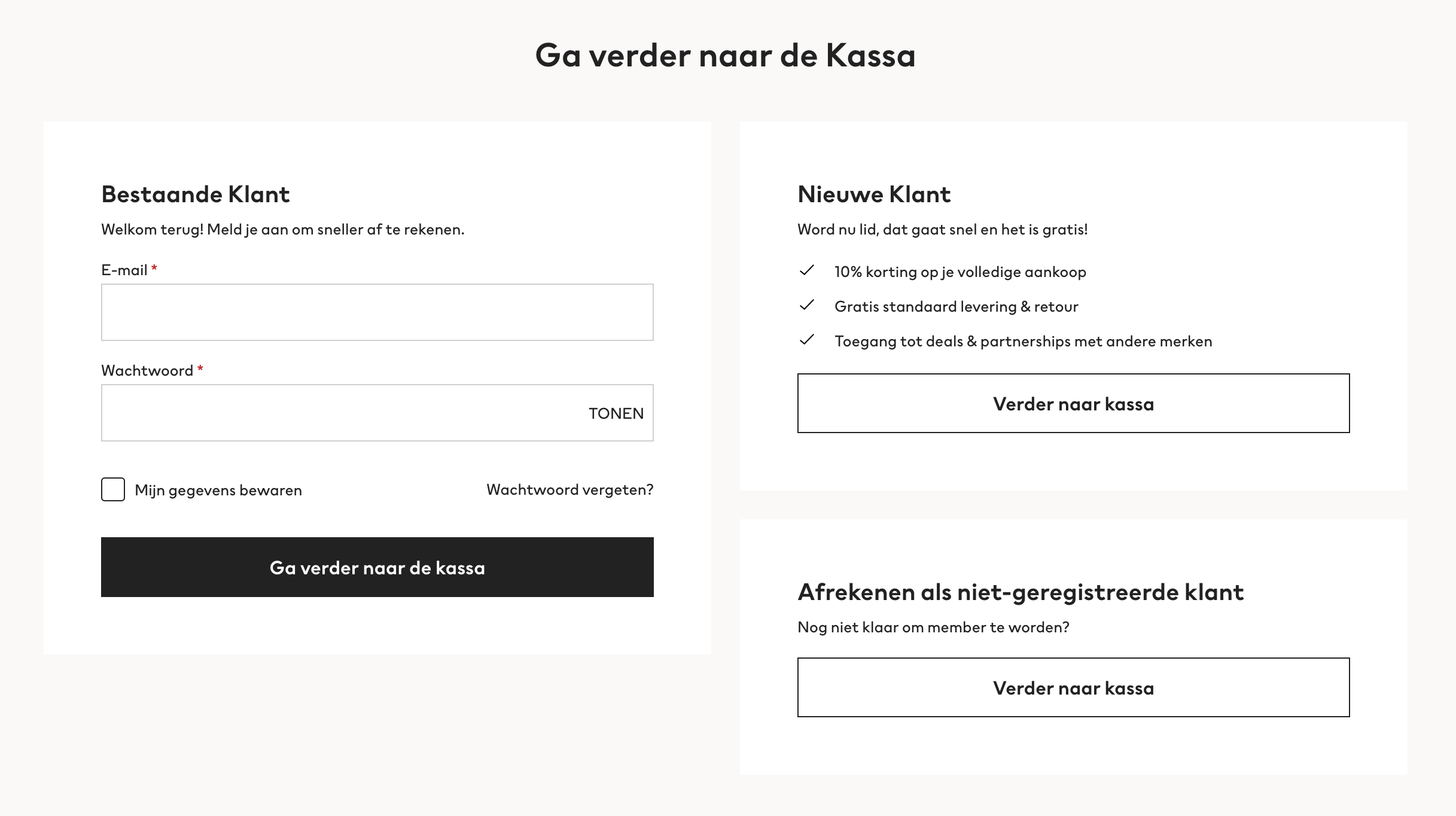The height and width of the screenshot is (816, 1456).
Task: Click the checkmark icon beside Gratis standaard levering
Action: pos(806,305)
